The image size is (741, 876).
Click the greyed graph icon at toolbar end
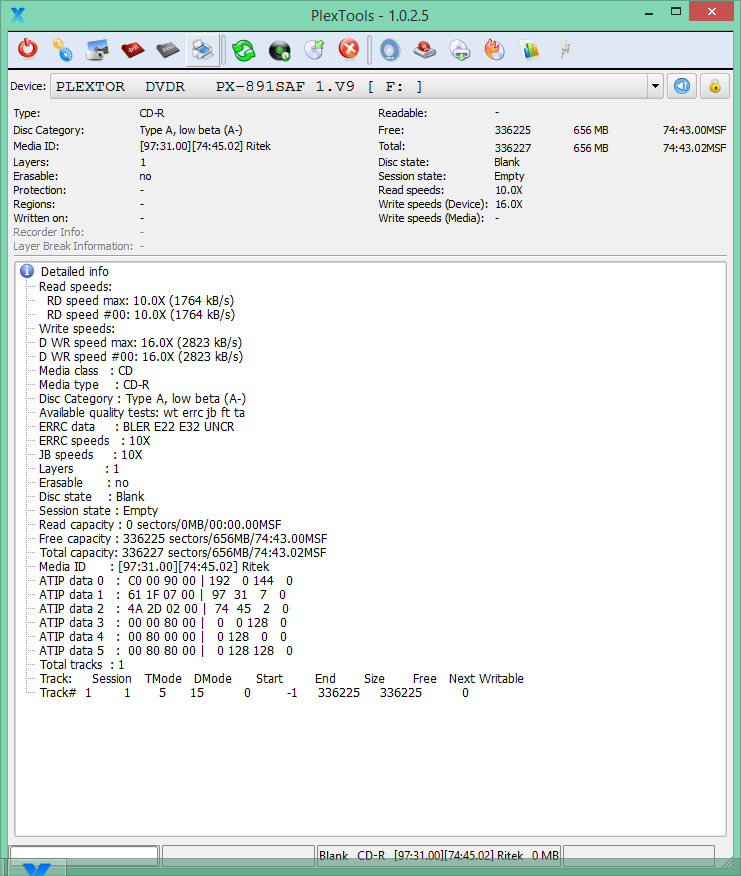[x=566, y=50]
